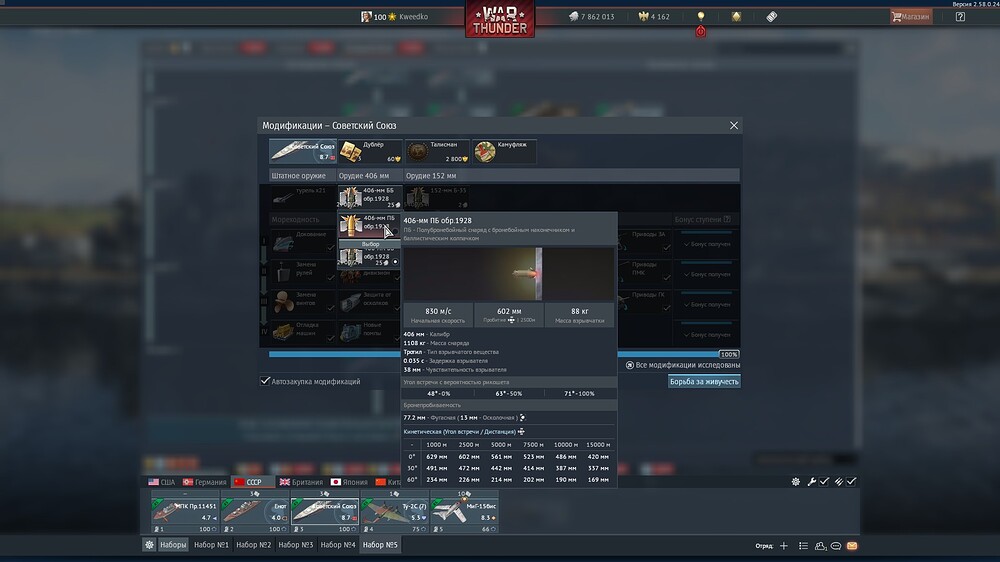Click the Silver Lions balance 7 862 013
Image resolution: width=1000 pixels, height=562 pixels.
[591, 17]
